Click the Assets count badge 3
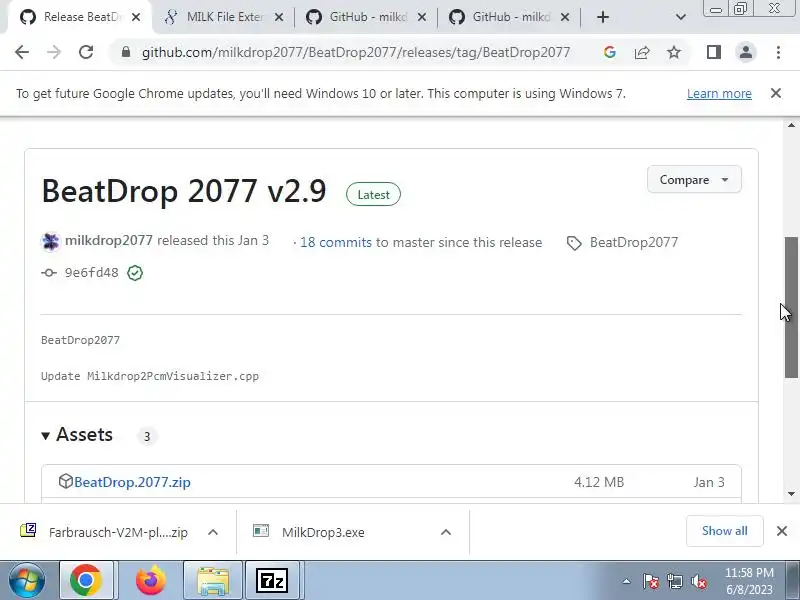This screenshot has width=800, height=600. pos(147,437)
